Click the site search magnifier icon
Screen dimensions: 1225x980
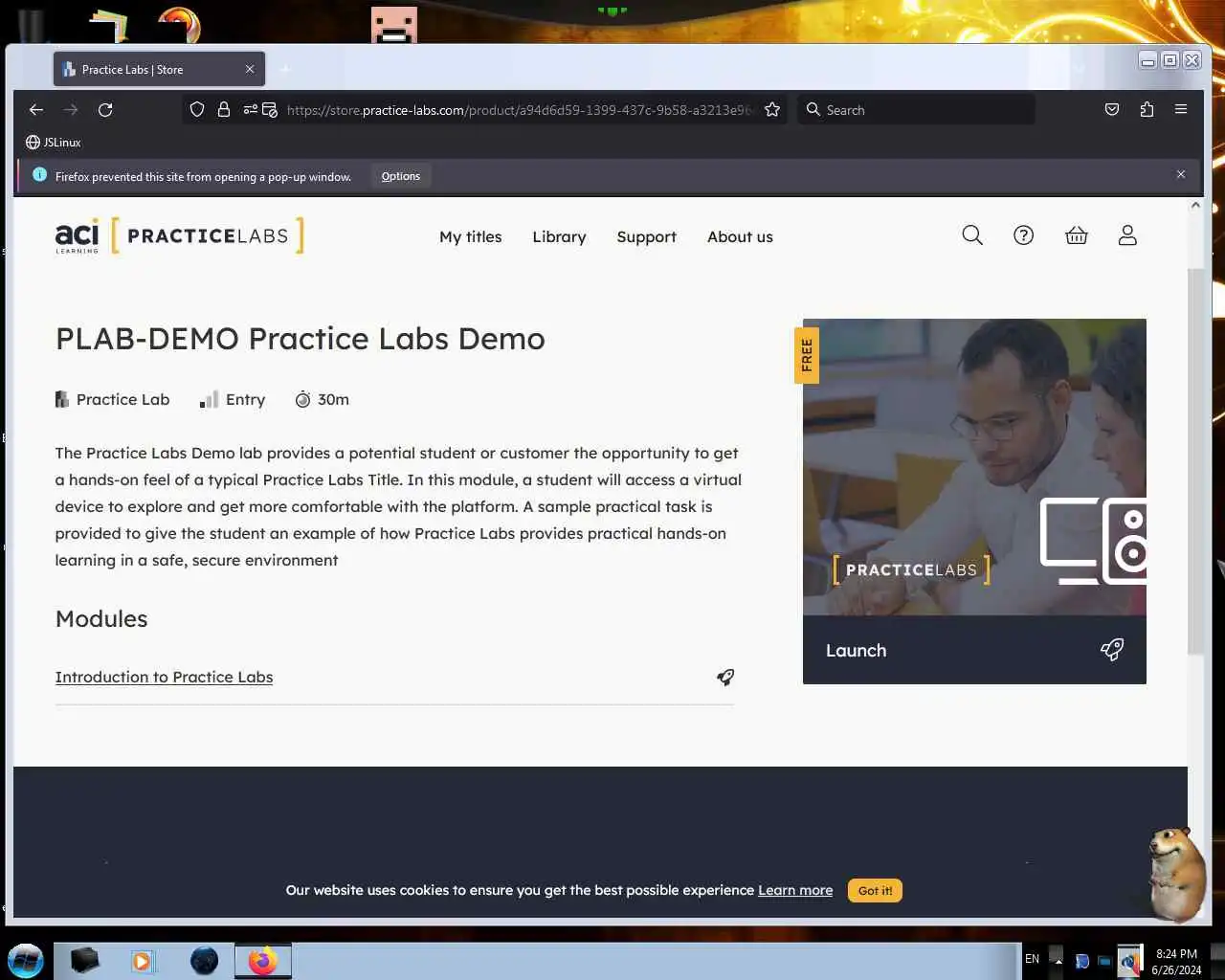pyautogui.click(x=972, y=235)
